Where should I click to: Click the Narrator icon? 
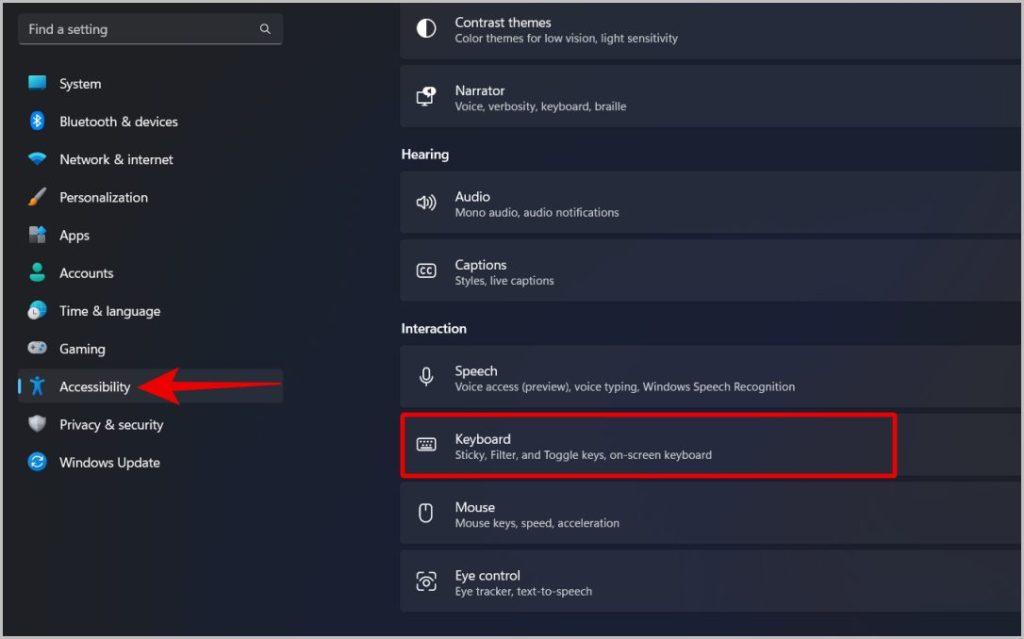[426, 97]
